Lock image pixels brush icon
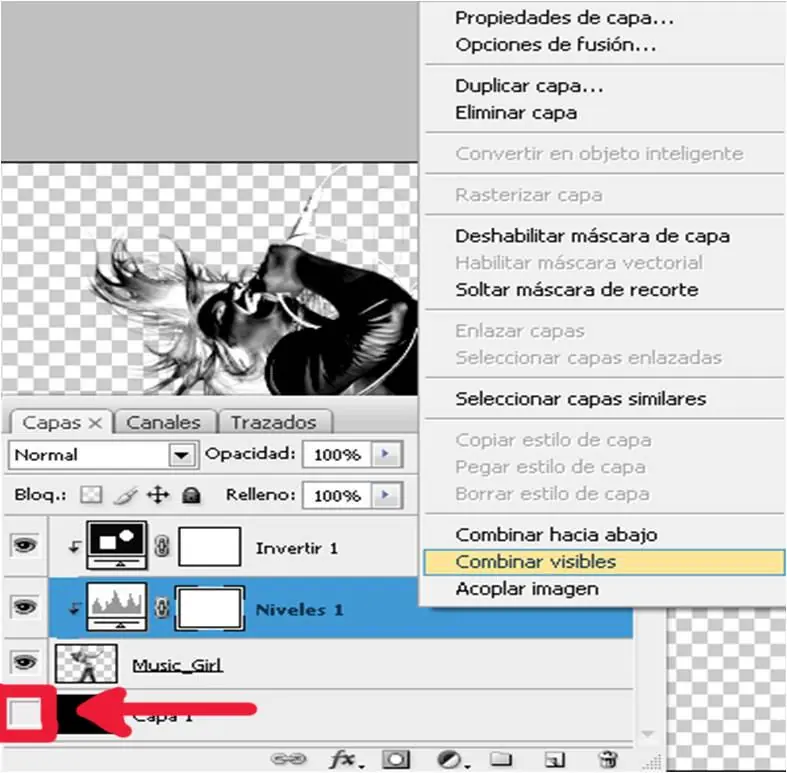The height and width of the screenshot is (773, 787). tap(124, 495)
